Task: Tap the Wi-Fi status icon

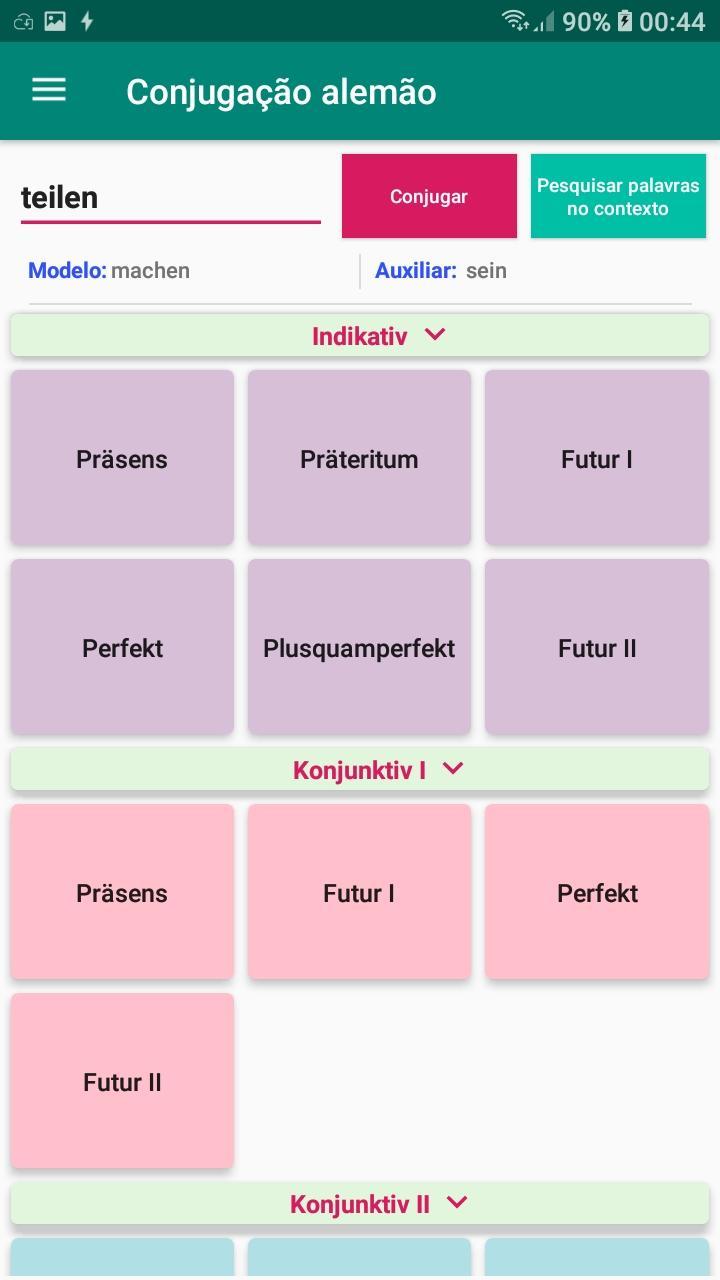Action: click(x=515, y=20)
